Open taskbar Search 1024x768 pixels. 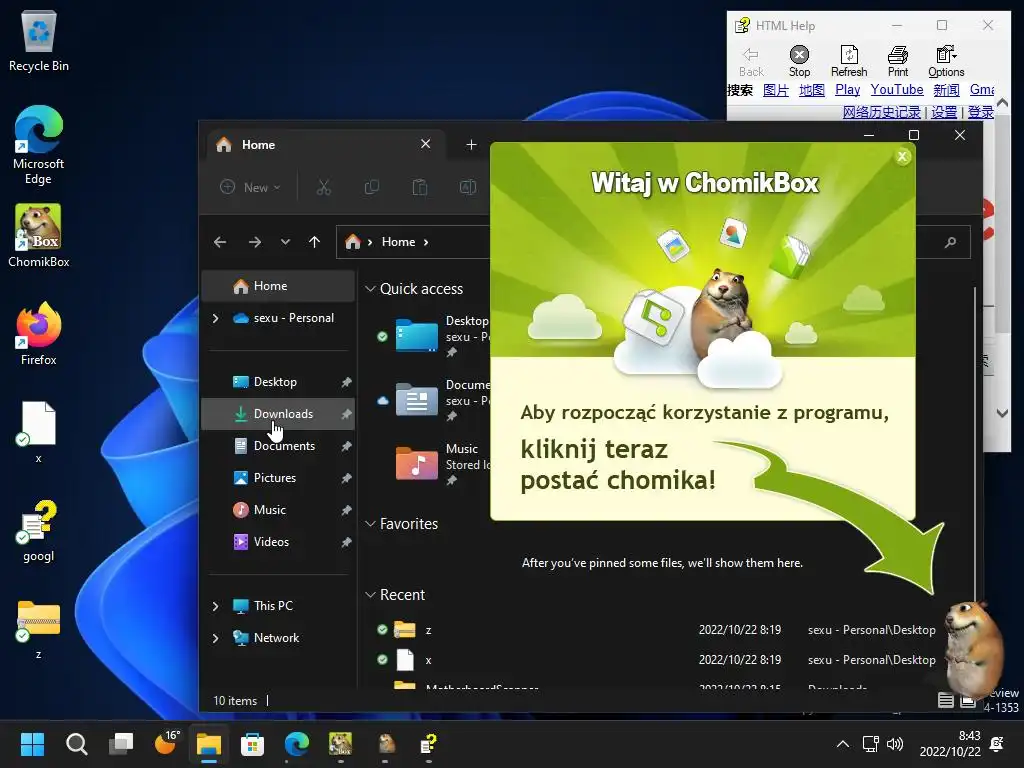(76, 744)
